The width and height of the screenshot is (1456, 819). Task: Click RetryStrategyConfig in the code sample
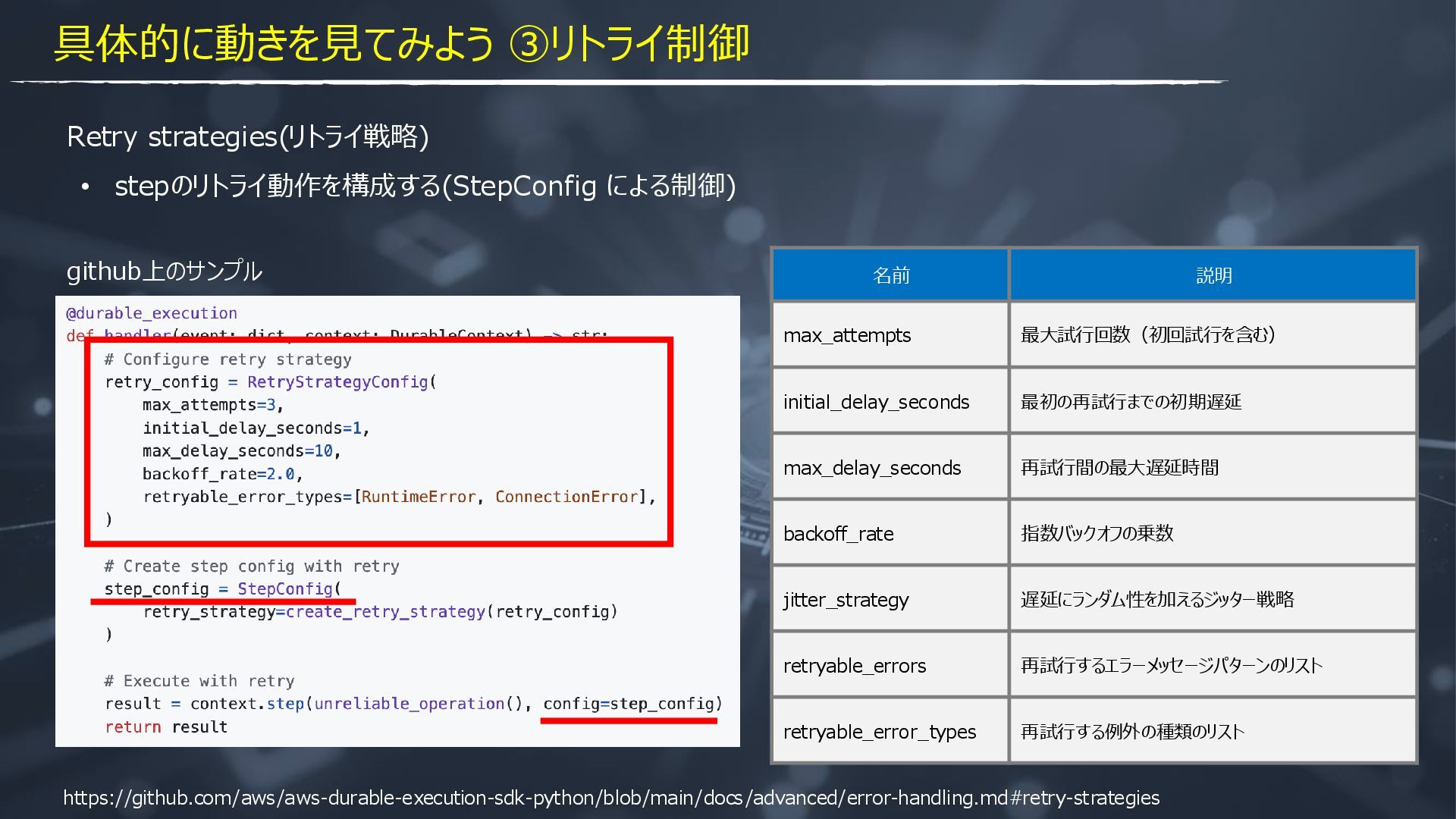click(337, 382)
